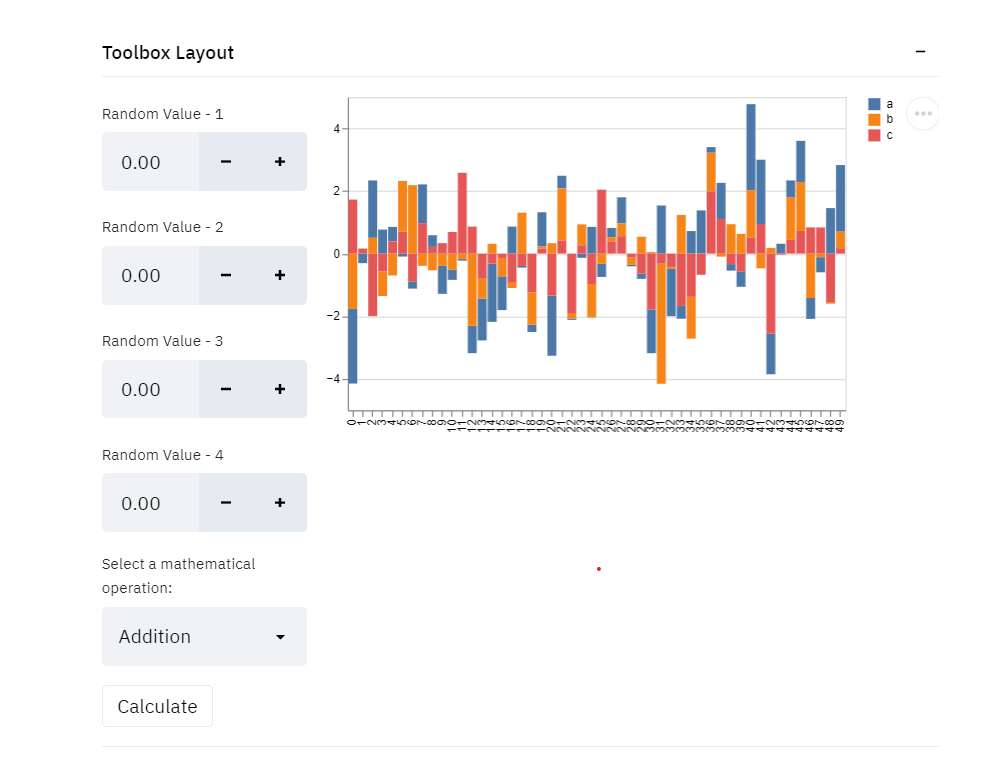The image size is (1006, 764).
Task: Click the dropdown arrow beside Addition
Action: (x=280, y=637)
